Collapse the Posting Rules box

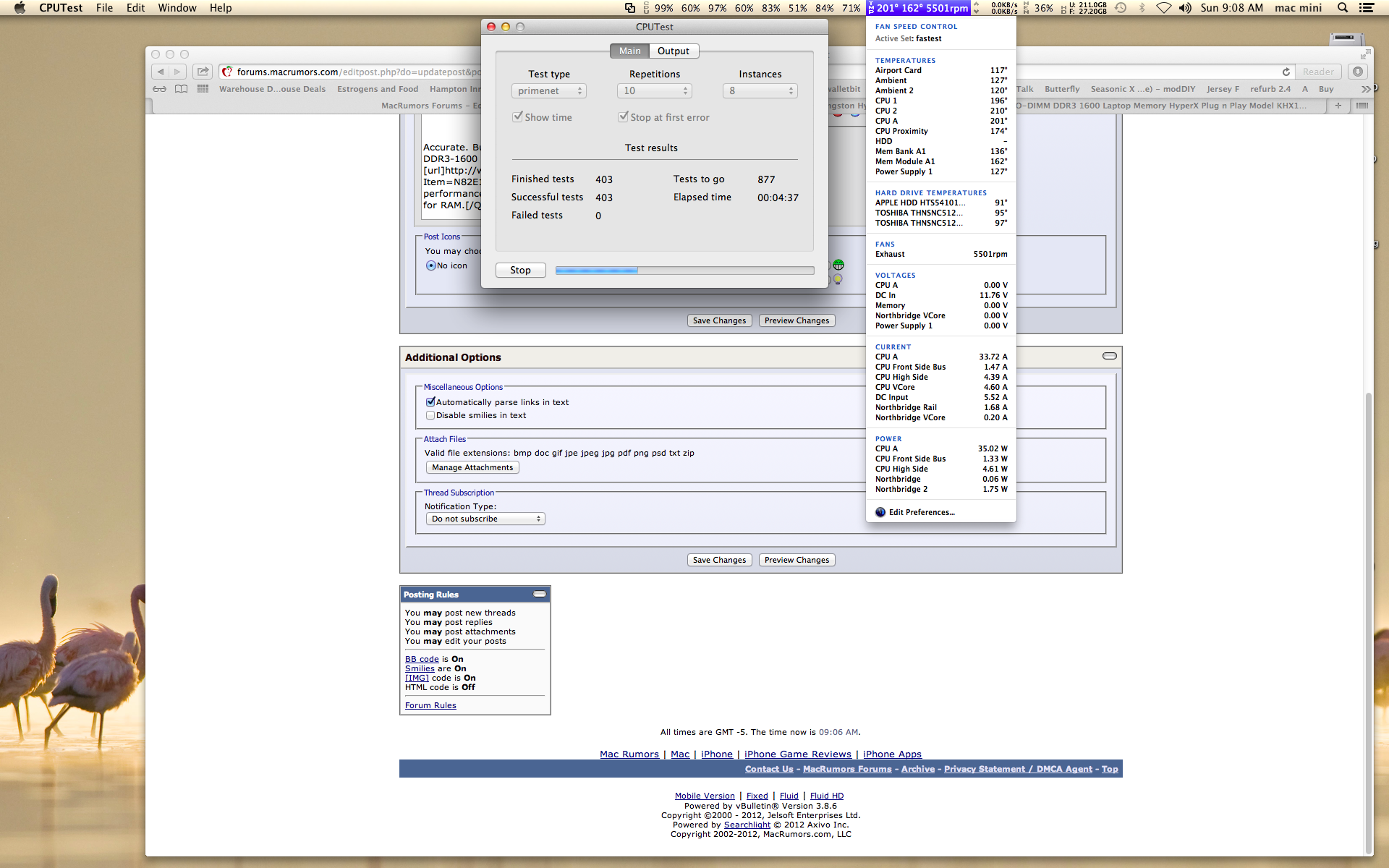tap(540, 594)
